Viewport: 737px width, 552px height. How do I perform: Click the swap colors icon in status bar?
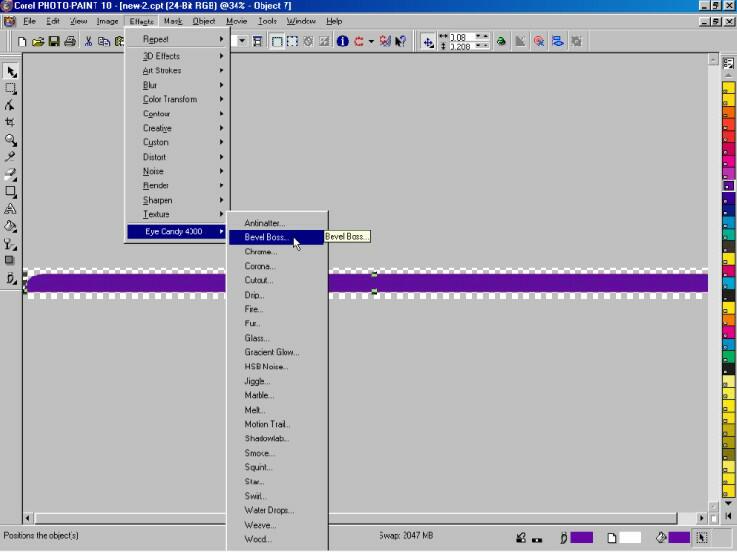click(x=537, y=539)
